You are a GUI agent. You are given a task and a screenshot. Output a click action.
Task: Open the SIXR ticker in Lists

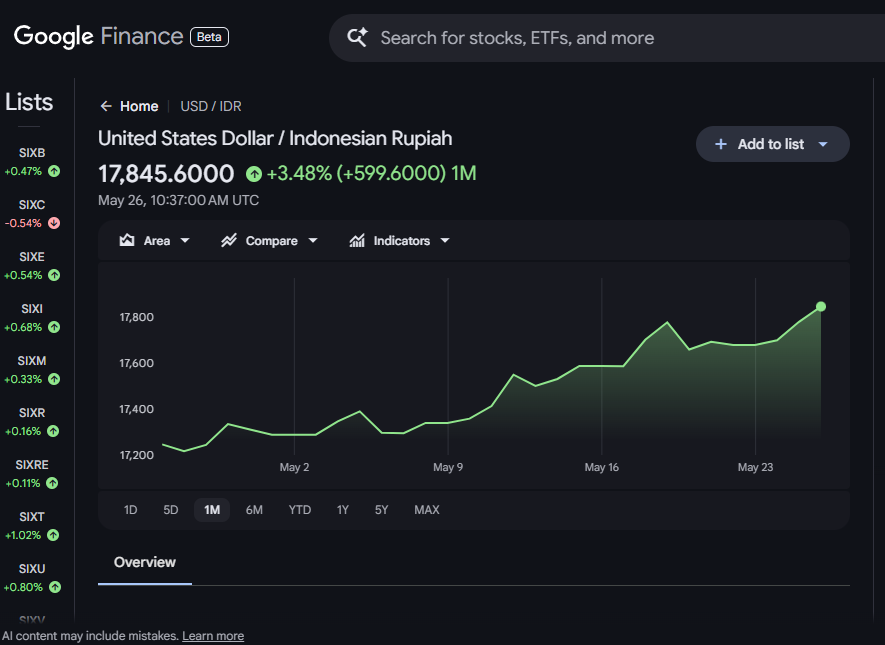coord(32,413)
